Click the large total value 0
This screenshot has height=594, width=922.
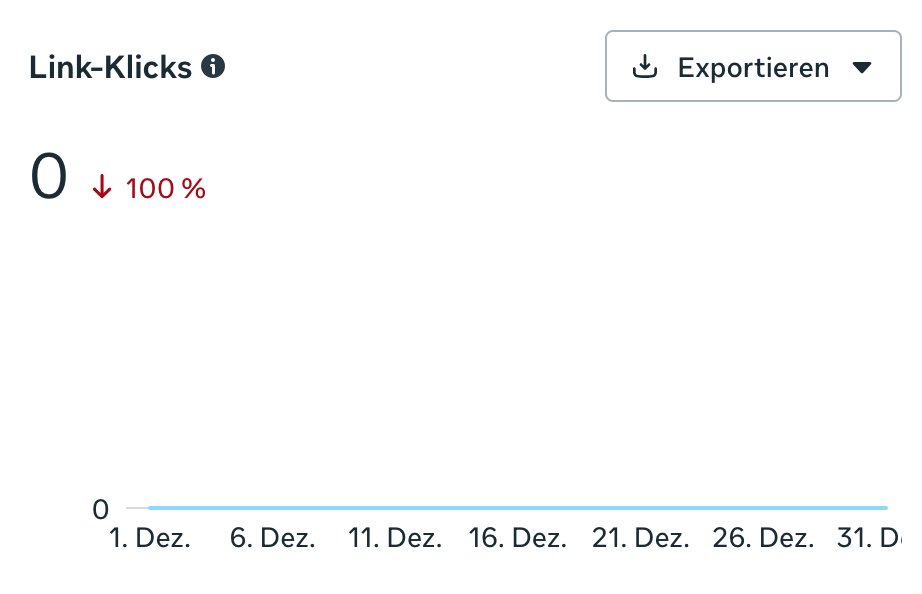(x=49, y=178)
